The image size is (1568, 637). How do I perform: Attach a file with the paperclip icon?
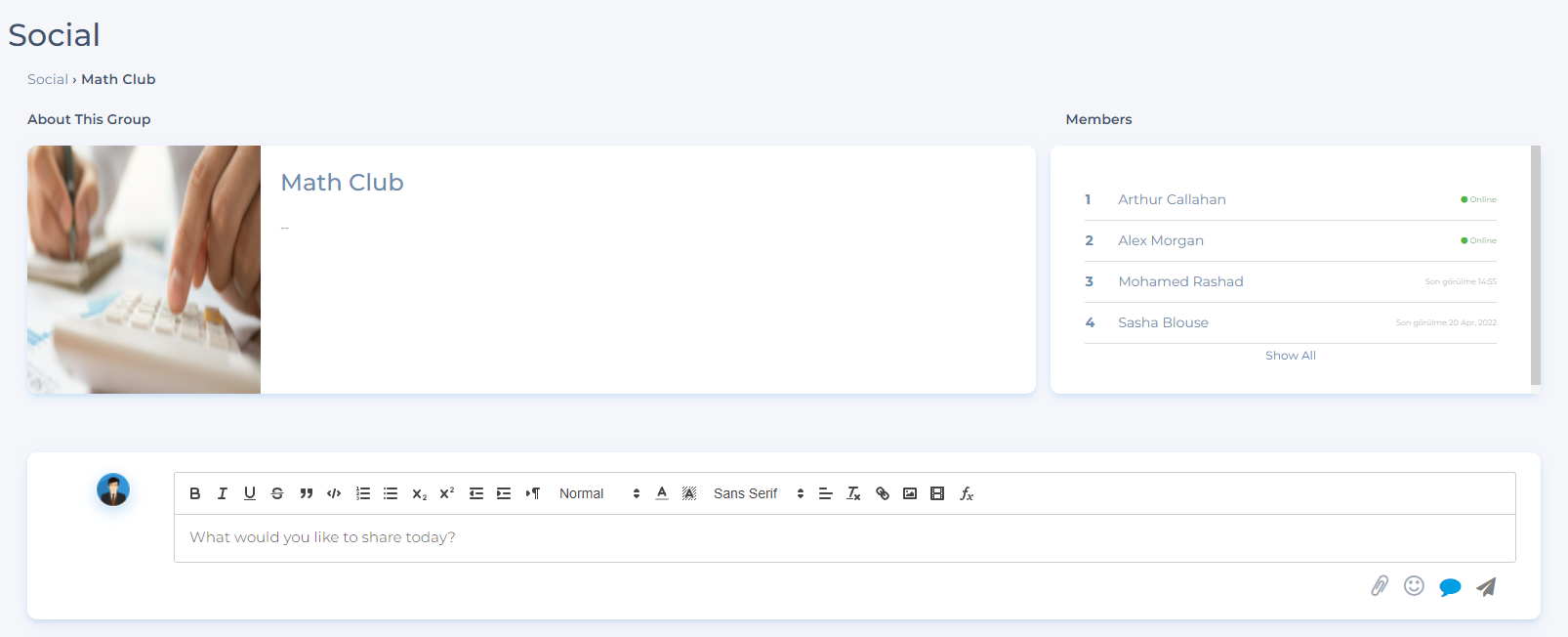click(1380, 586)
